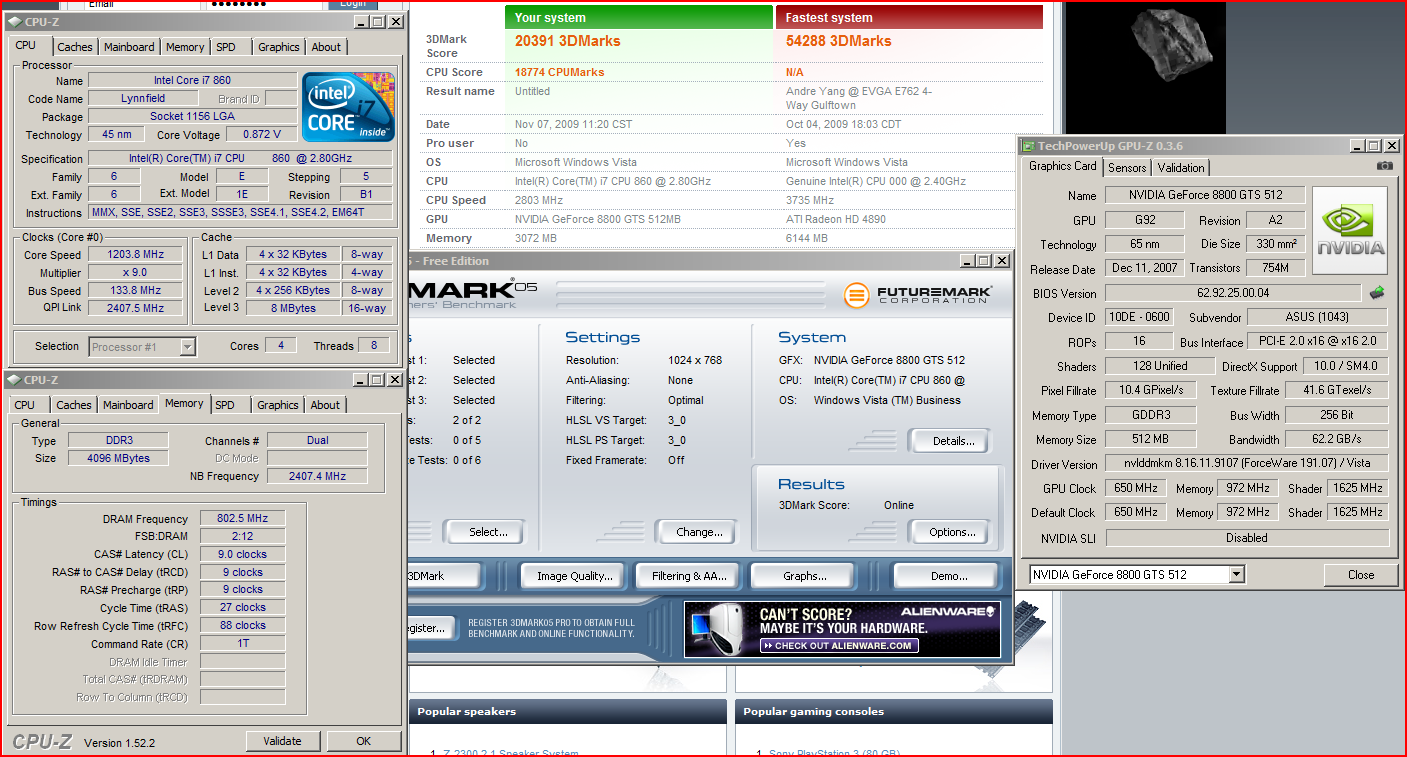Click the Validate button in CPU-Z
The height and width of the screenshot is (757, 1407).
(282, 741)
